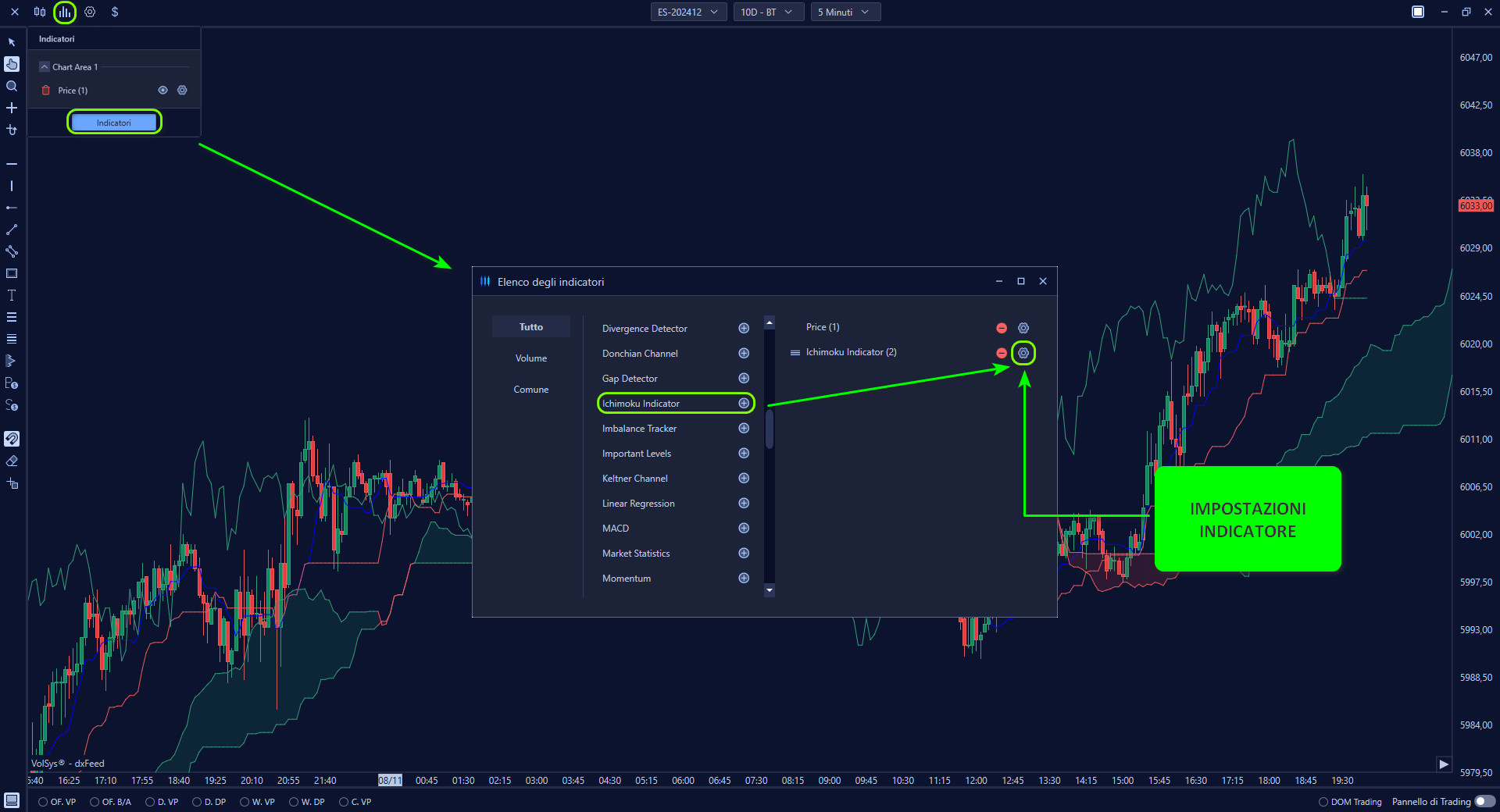Select the Tutto category tab

(531, 327)
